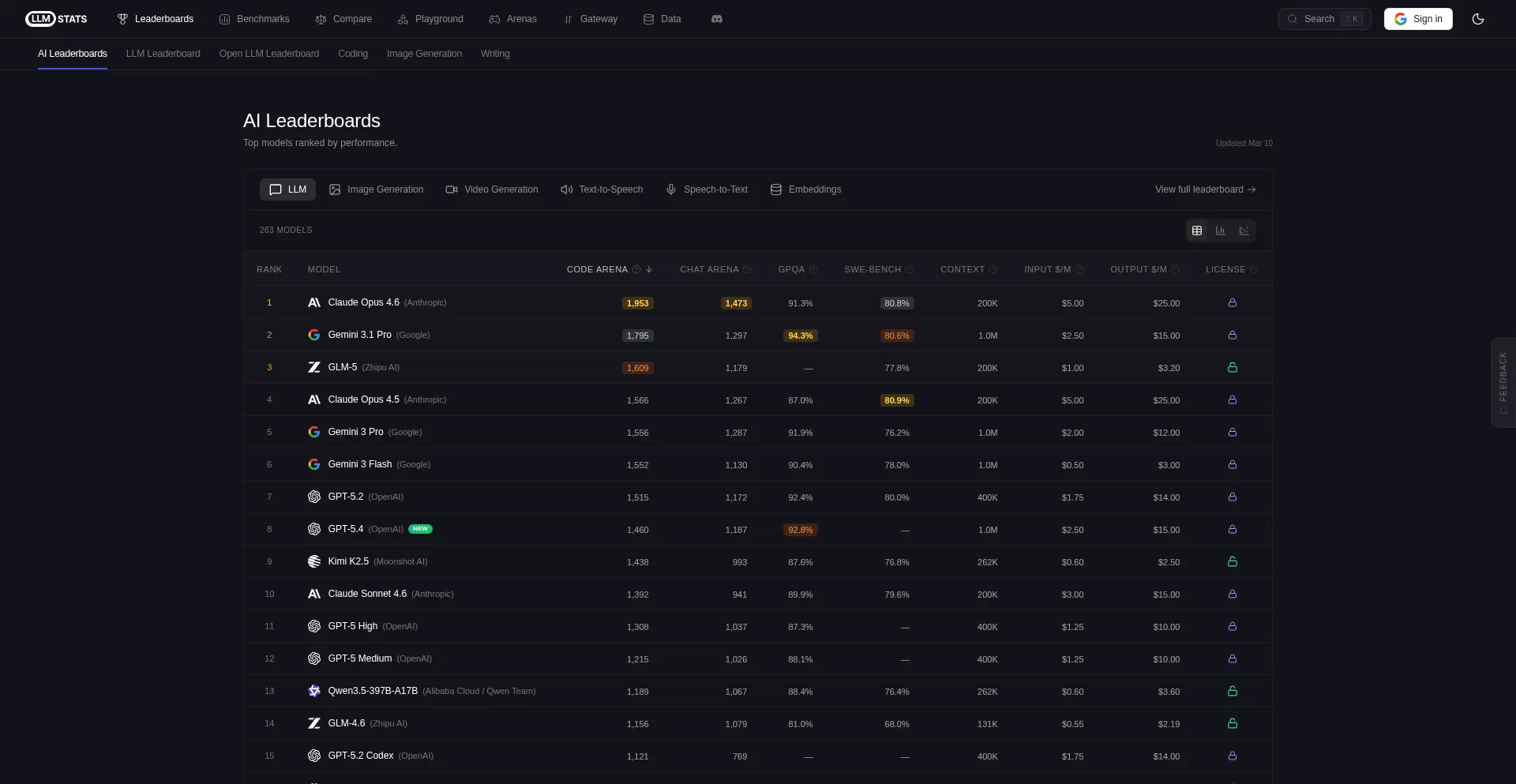The height and width of the screenshot is (784, 1516).
Task: Click the Chat Arena info icon
Action: (747, 269)
